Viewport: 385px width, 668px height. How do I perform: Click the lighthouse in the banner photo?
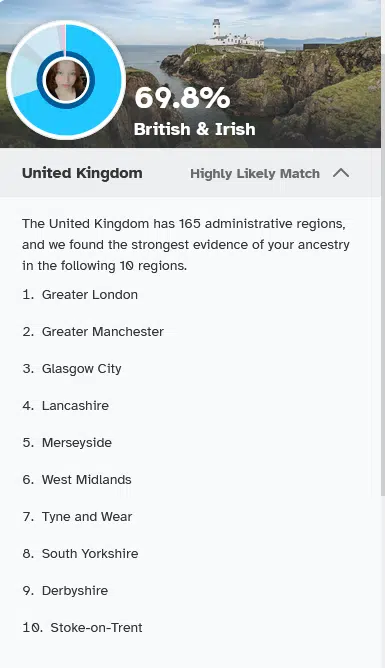coord(216,29)
